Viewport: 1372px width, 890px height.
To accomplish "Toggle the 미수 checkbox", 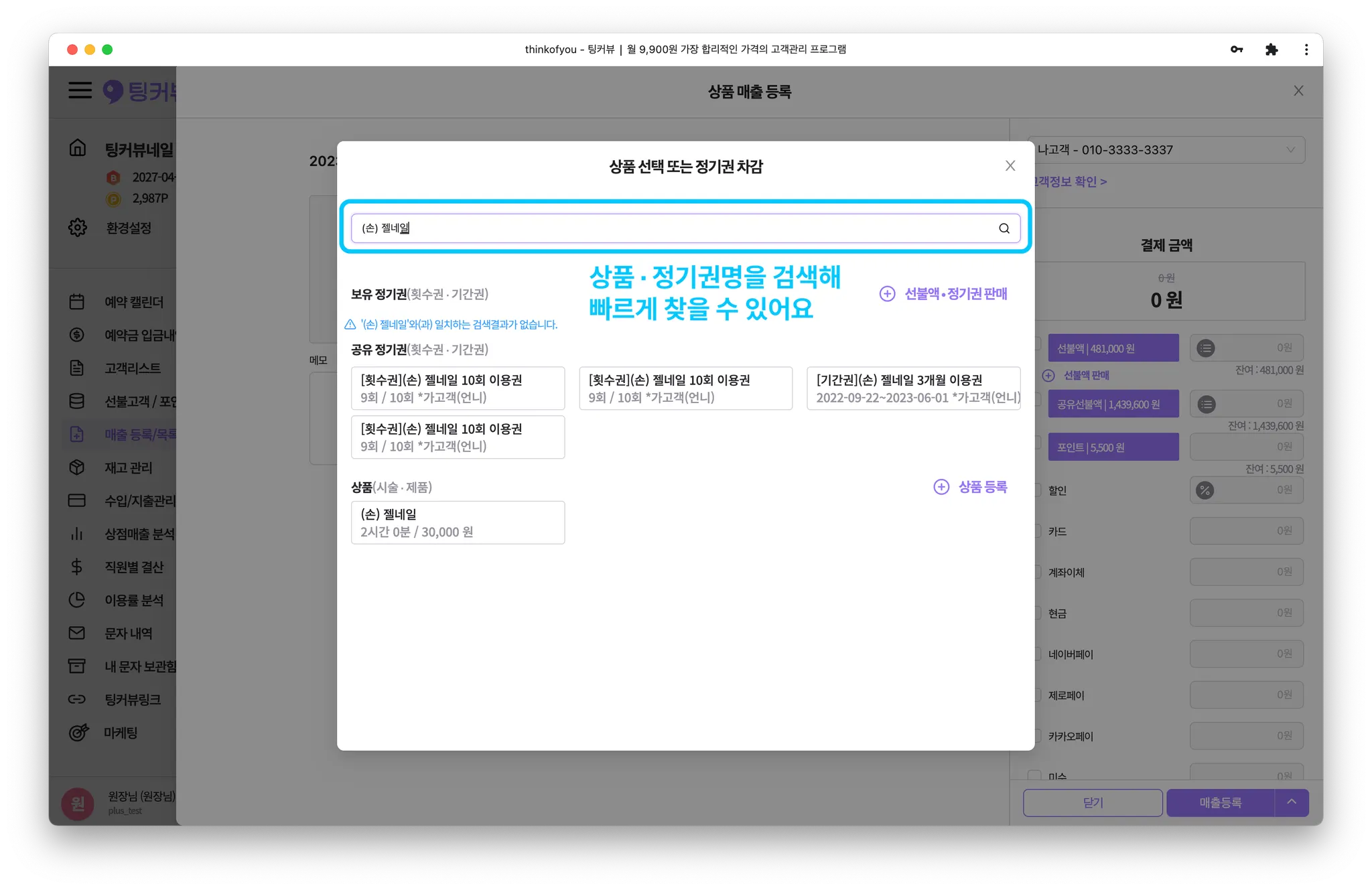I will tap(1035, 775).
